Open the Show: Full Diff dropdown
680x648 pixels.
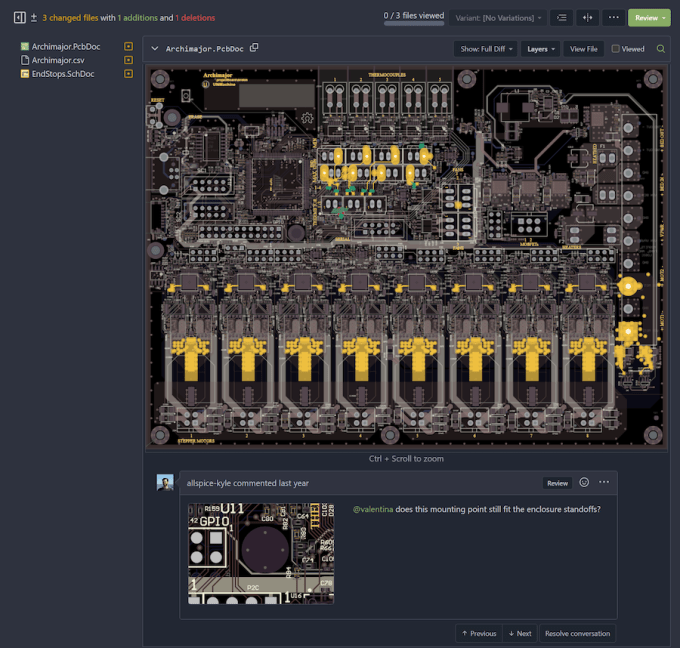pyautogui.click(x=484, y=48)
